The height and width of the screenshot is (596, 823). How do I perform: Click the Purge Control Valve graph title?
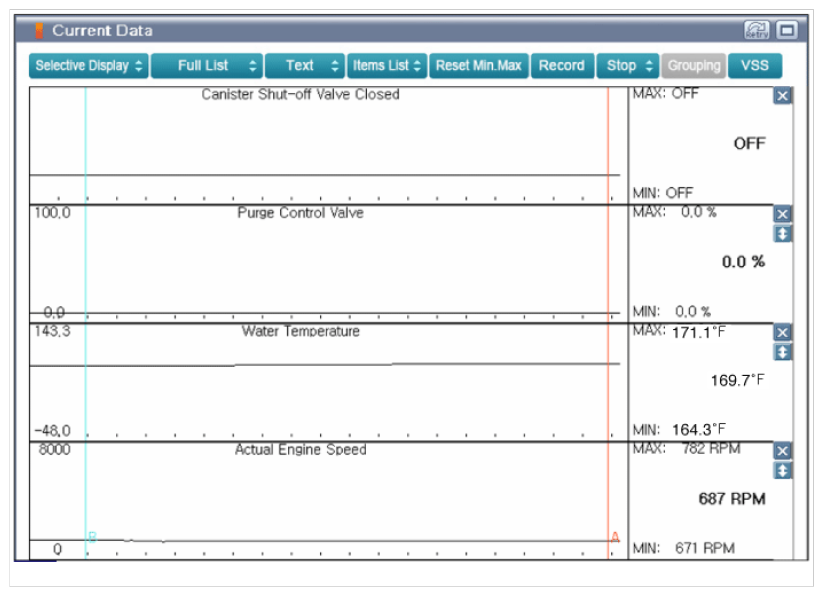click(300, 213)
